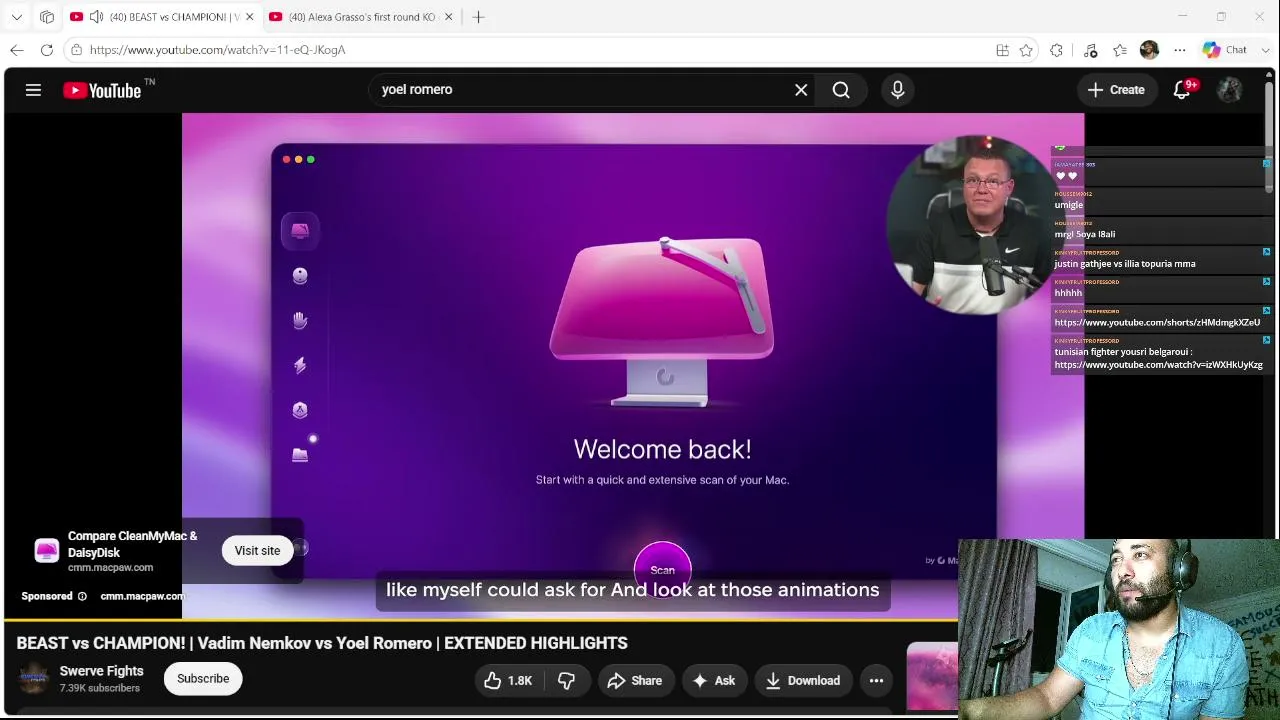Switch to the BEAST vs CHAMPION tab
The width and height of the screenshot is (1280, 720).
click(162, 17)
